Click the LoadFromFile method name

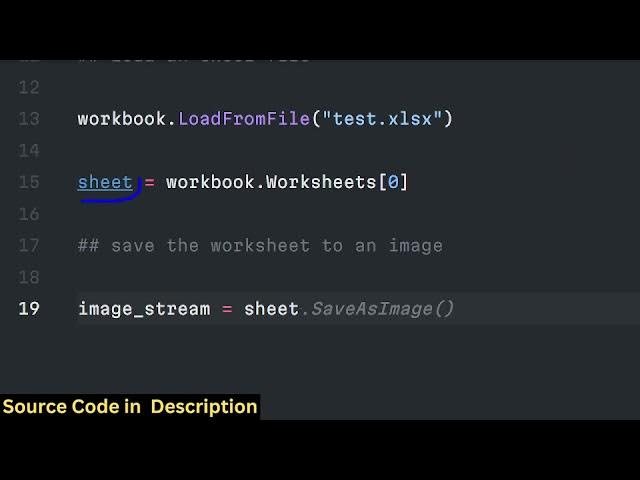243,119
